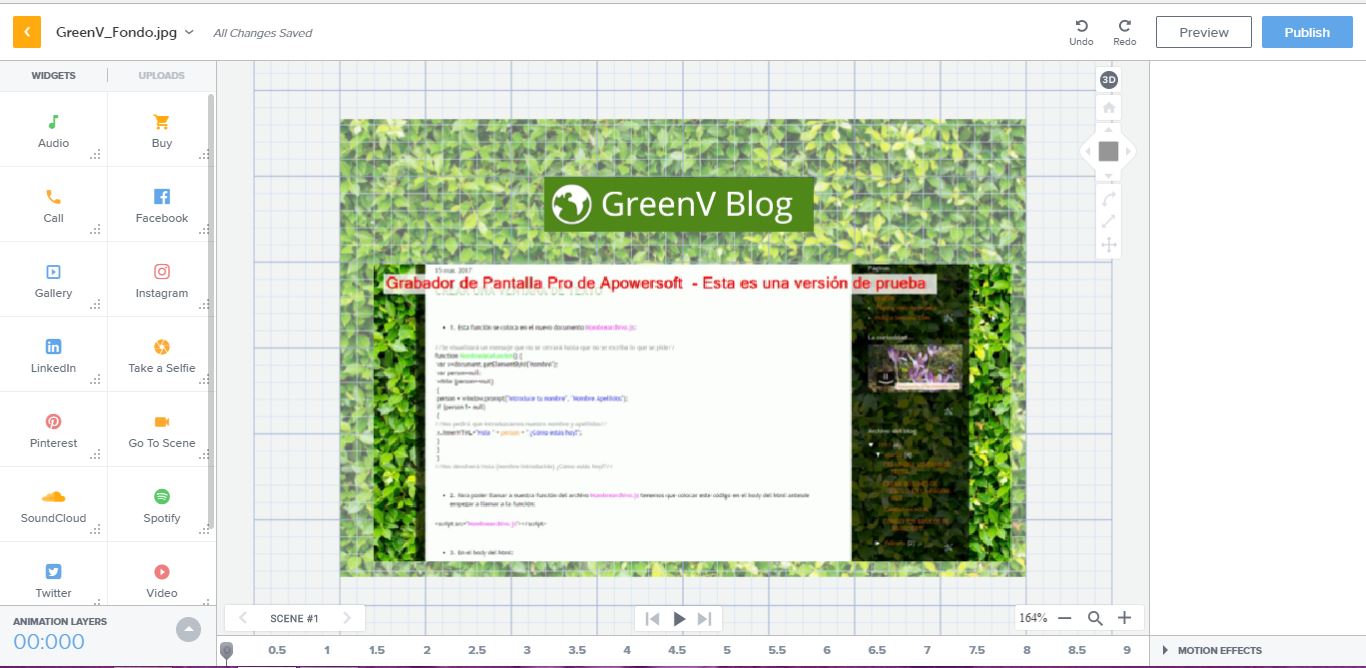Select the four-way move tool
The image size is (1366, 668).
1108,245
